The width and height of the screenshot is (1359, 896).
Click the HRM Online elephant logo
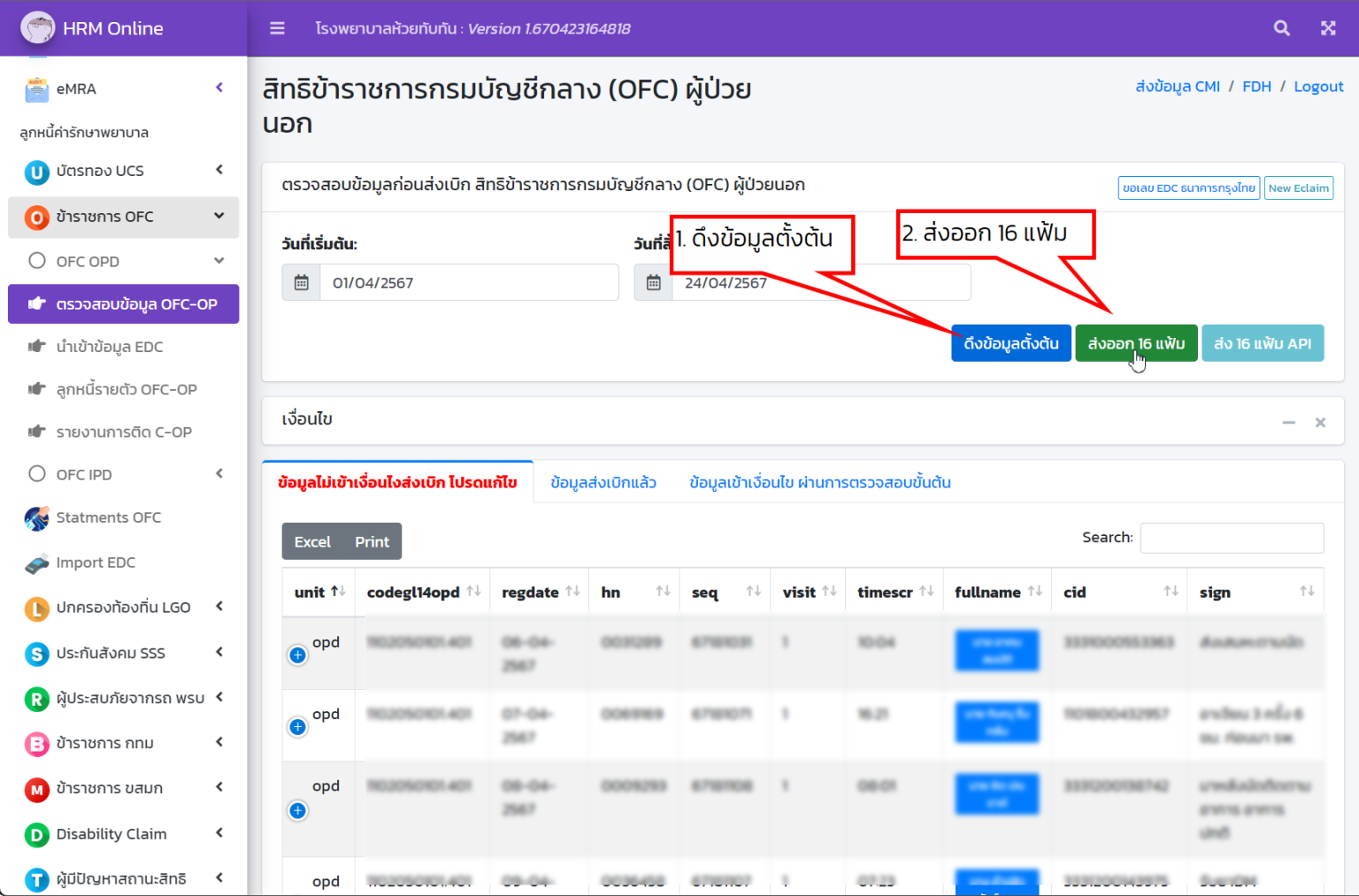(37, 26)
